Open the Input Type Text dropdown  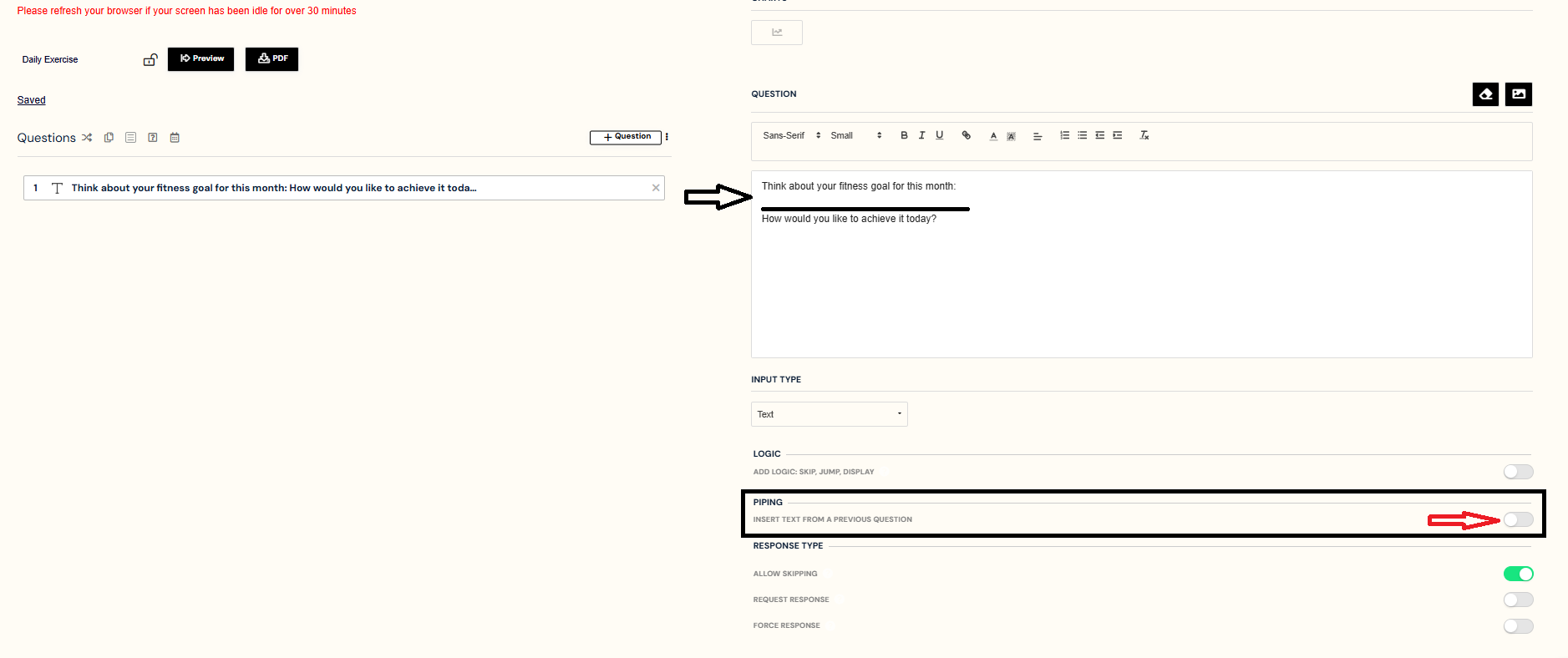(829, 414)
